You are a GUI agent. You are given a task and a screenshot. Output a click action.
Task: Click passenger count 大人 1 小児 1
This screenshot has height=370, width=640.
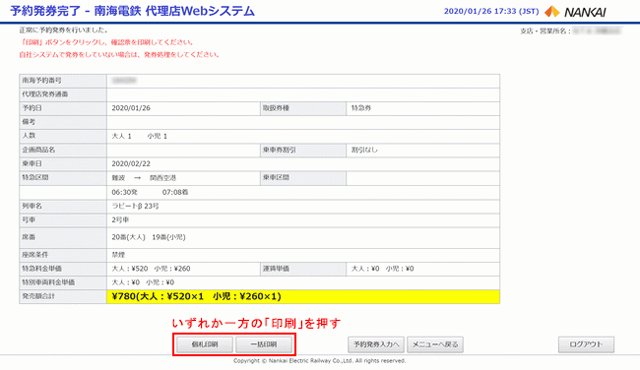139,136
